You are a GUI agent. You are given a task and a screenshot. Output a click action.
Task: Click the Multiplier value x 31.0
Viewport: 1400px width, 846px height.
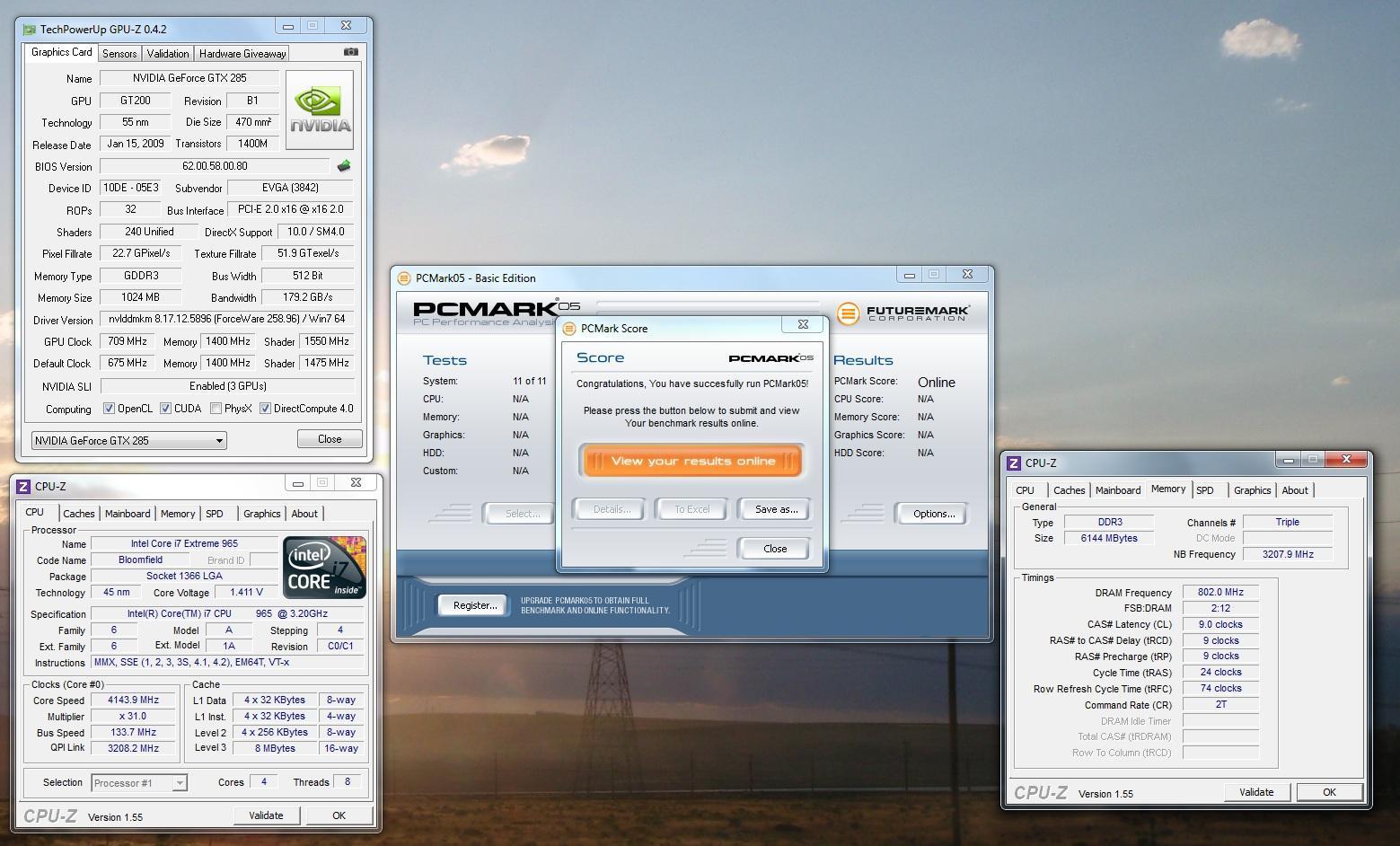pos(133,717)
